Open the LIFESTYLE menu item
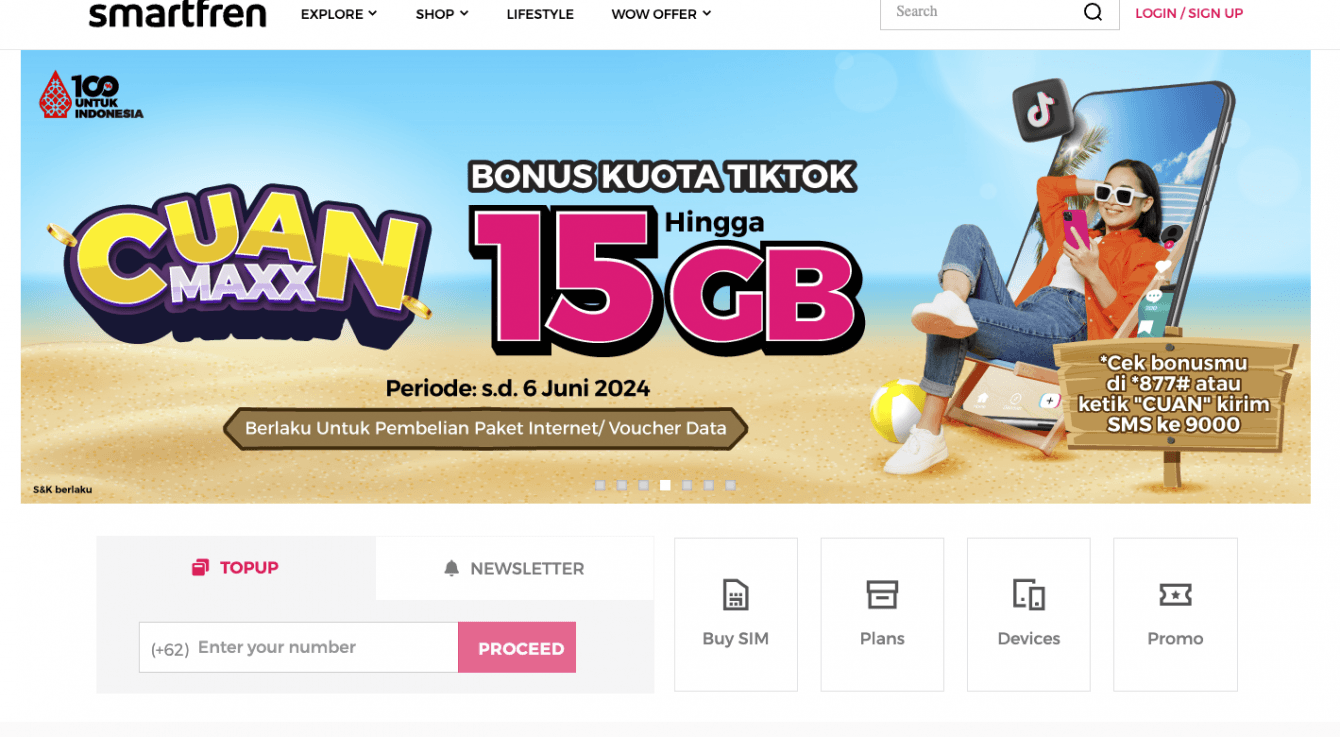 (540, 14)
